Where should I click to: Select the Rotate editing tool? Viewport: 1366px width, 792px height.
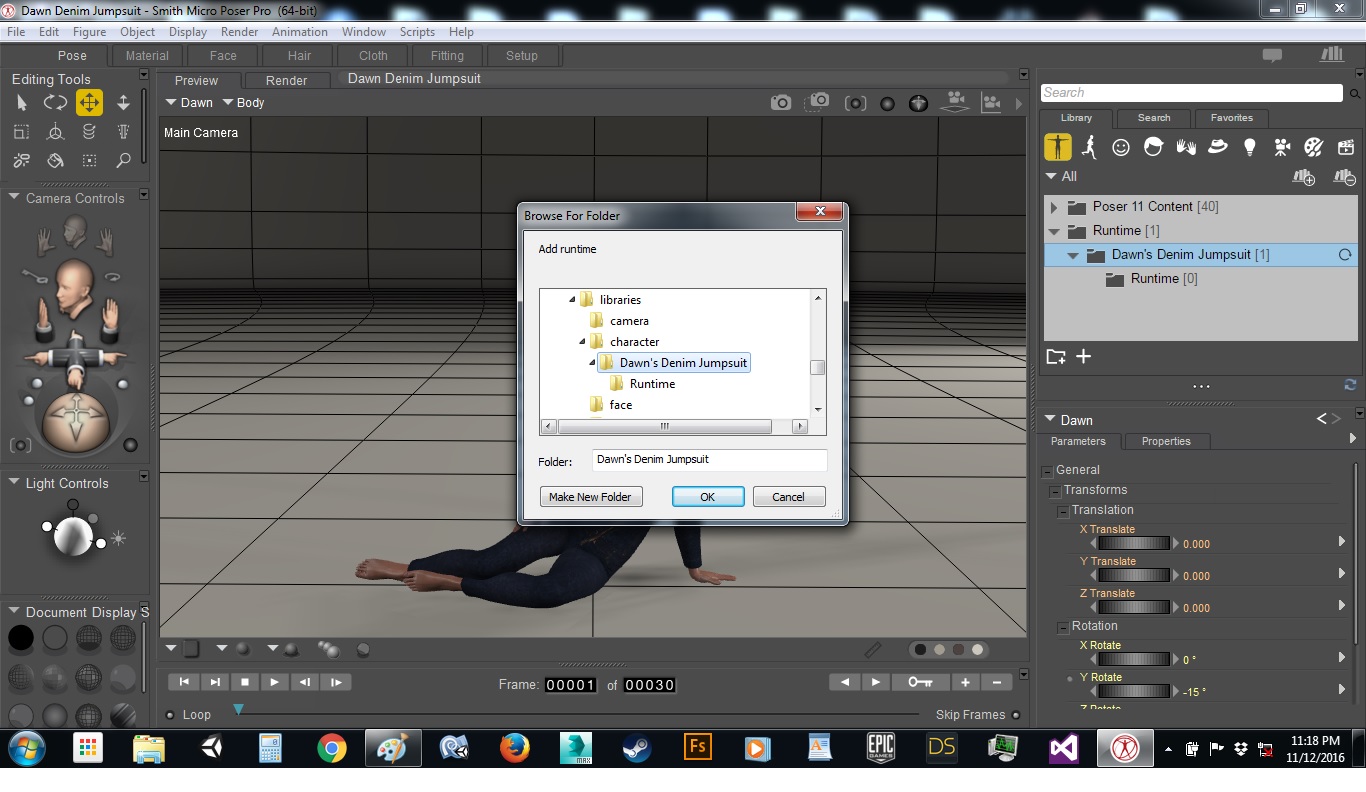coord(55,103)
